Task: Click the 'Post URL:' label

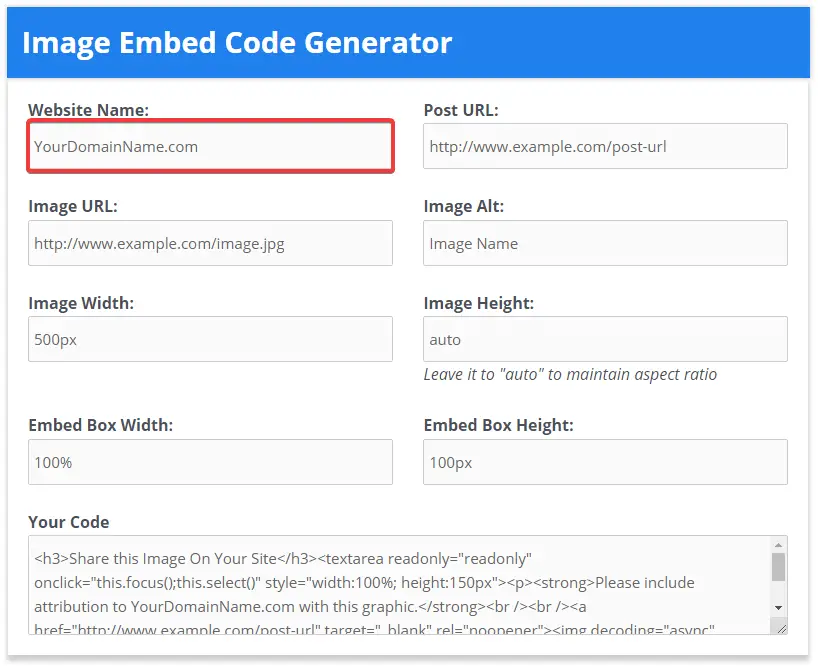Action: click(461, 110)
